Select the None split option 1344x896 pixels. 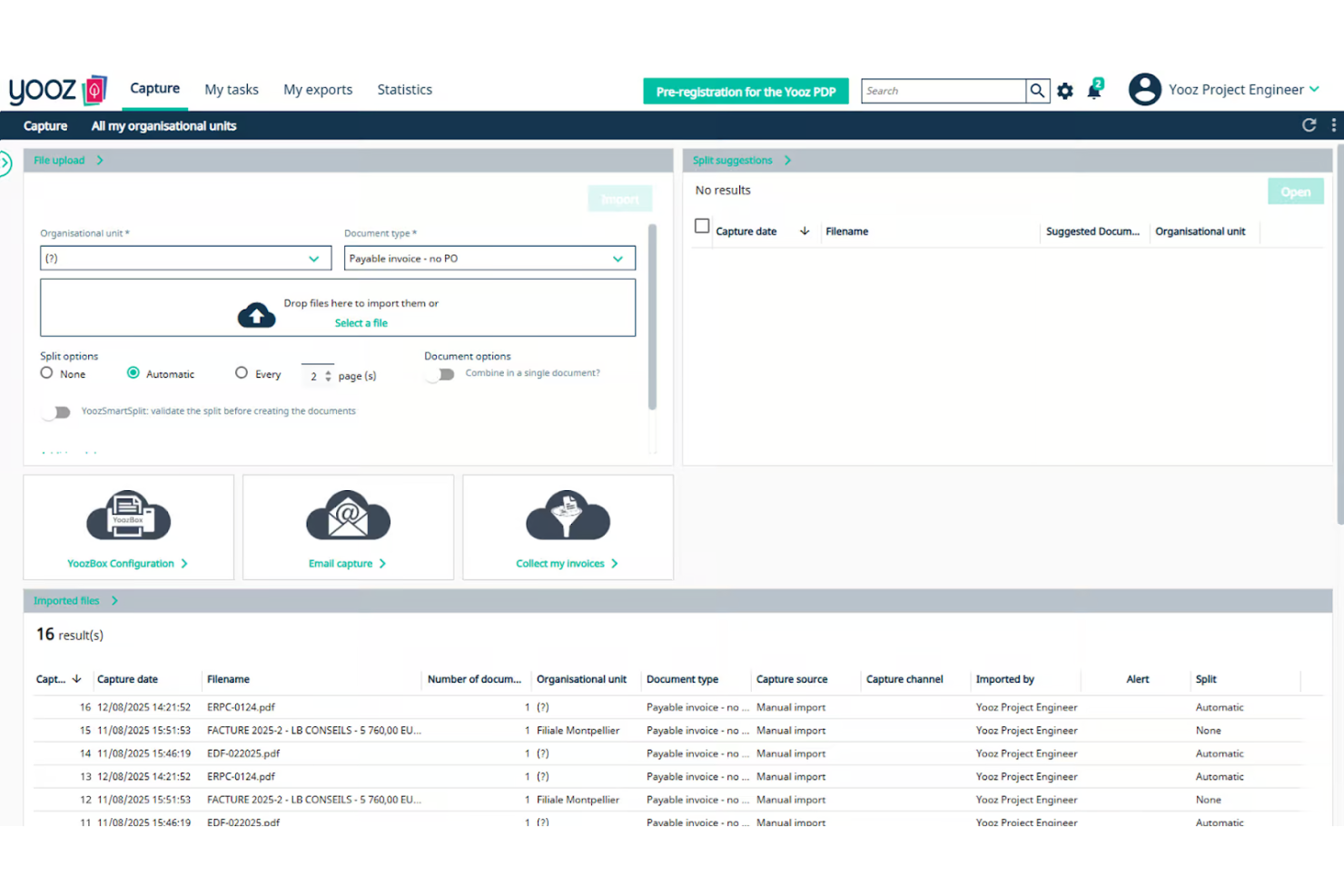coord(47,373)
